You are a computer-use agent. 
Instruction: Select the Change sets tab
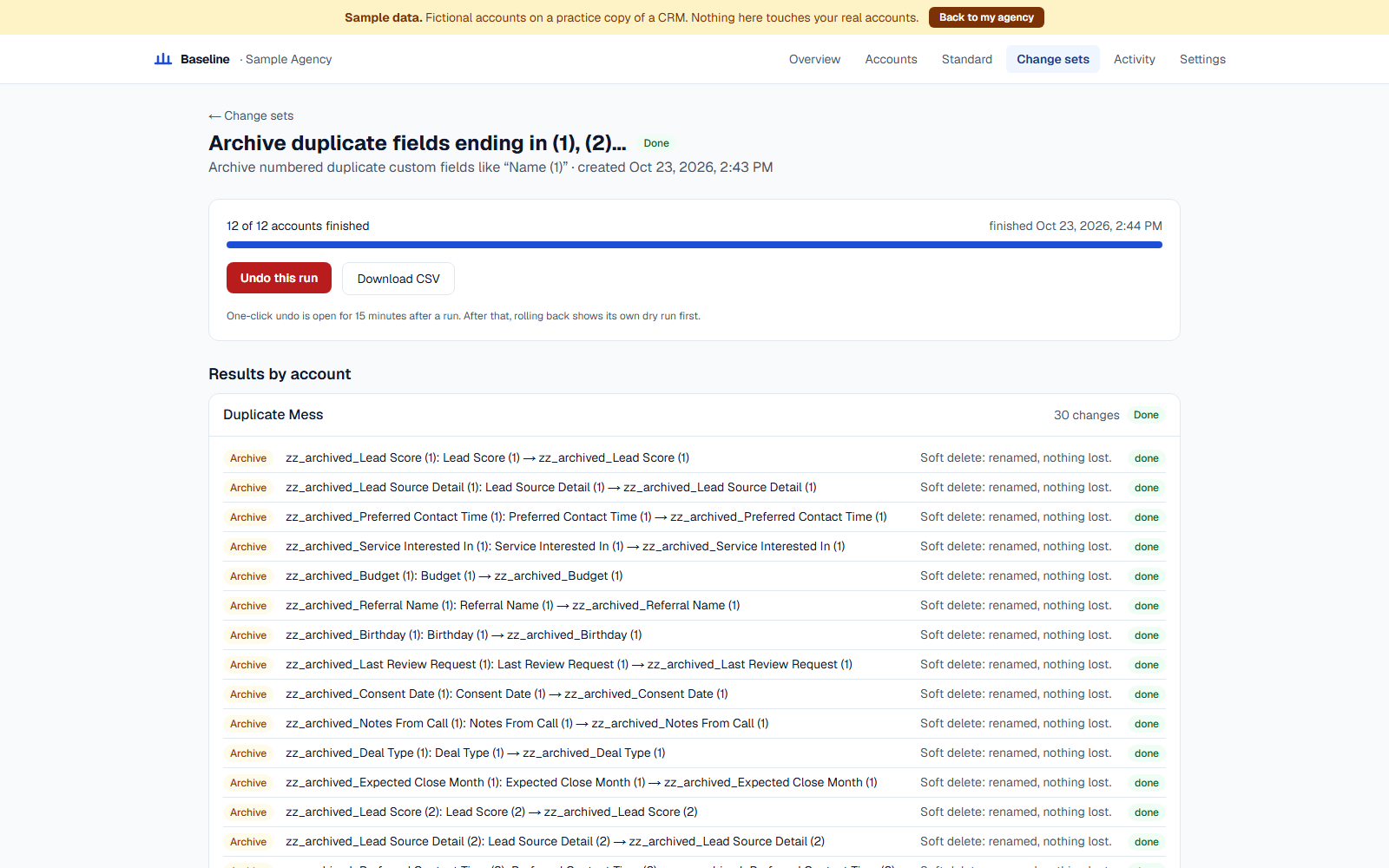coord(1053,59)
